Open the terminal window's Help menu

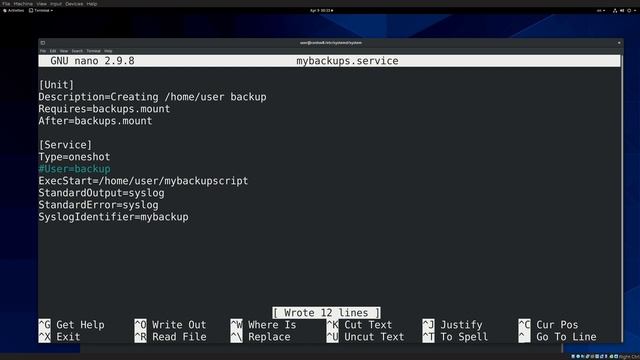(108, 51)
